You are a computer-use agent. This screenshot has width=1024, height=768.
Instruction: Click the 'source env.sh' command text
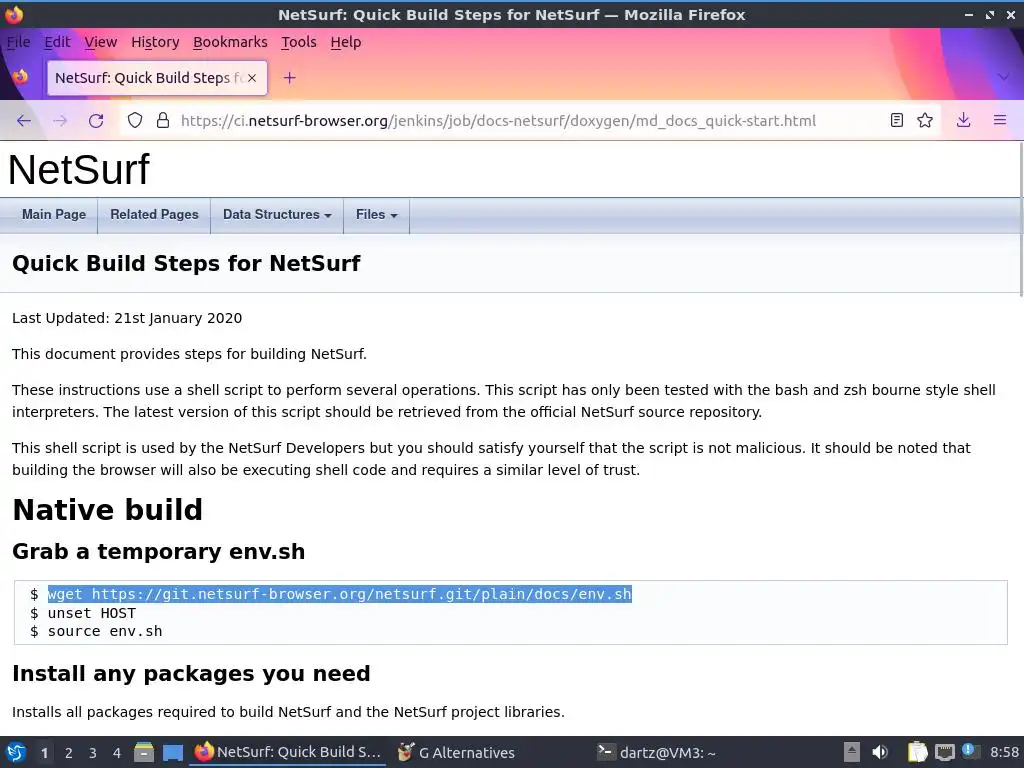tap(104, 631)
